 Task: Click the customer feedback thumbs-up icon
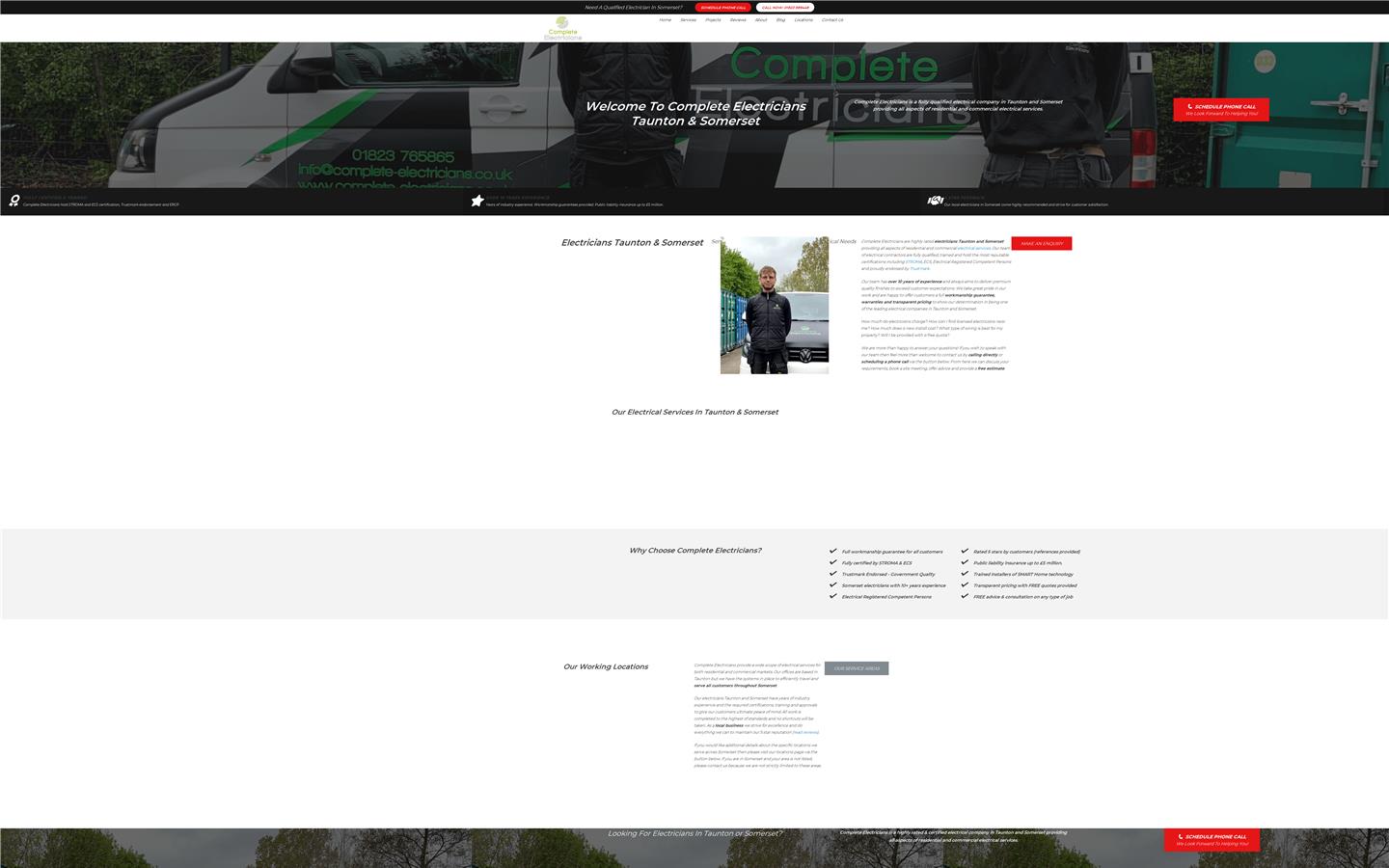tap(936, 201)
